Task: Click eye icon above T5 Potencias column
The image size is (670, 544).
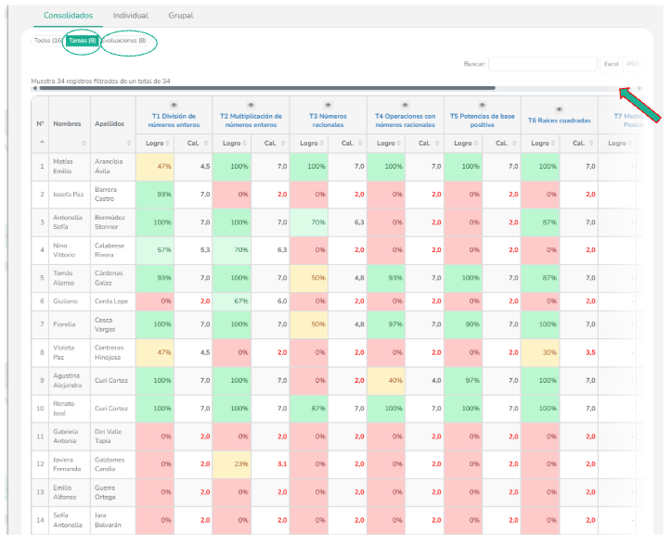Action: [x=482, y=104]
